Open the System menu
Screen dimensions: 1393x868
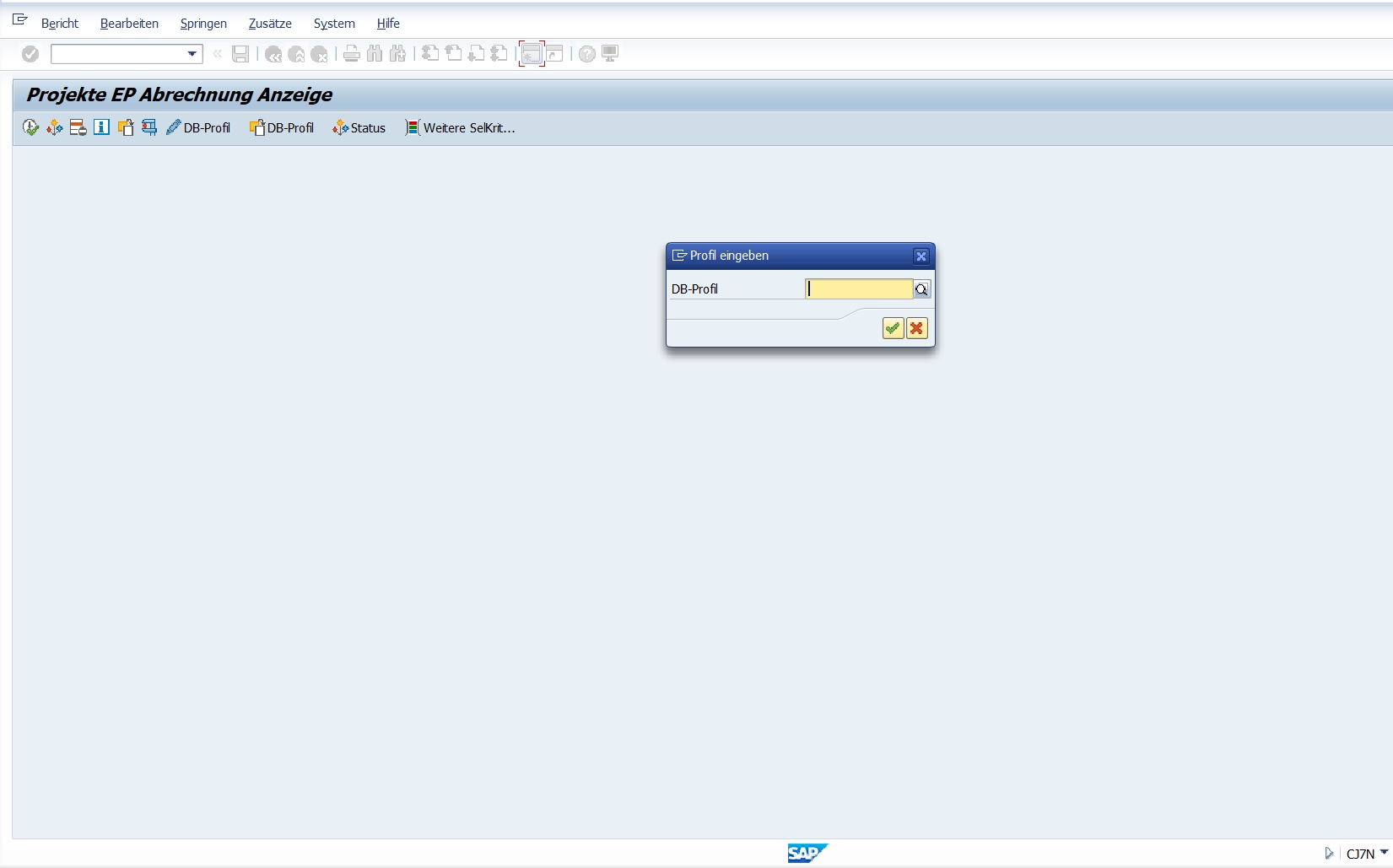click(x=334, y=24)
